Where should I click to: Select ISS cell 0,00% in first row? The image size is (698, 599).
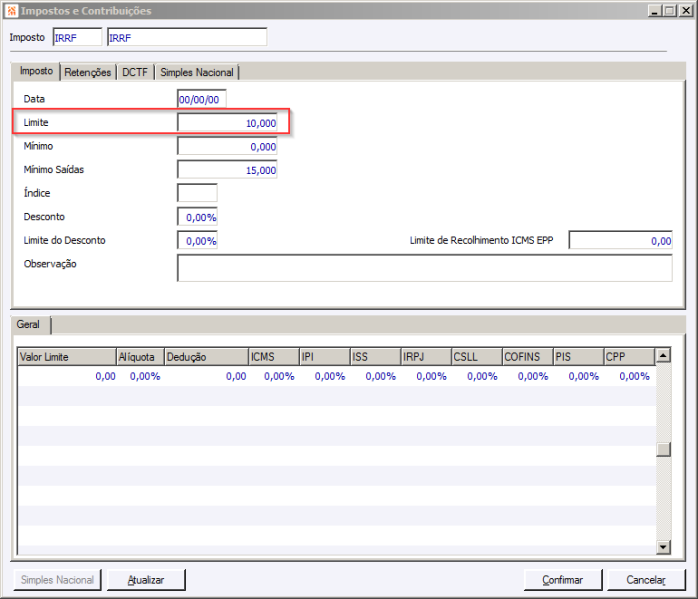coord(375,376)
